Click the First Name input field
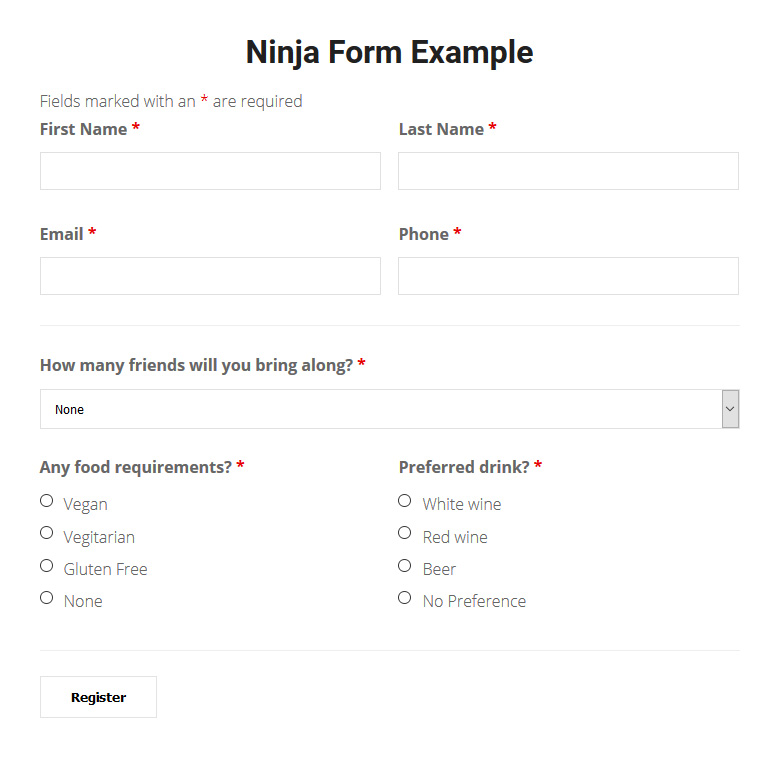The height and width of the screenshot is (758, 779). click(x=210, y=171)
